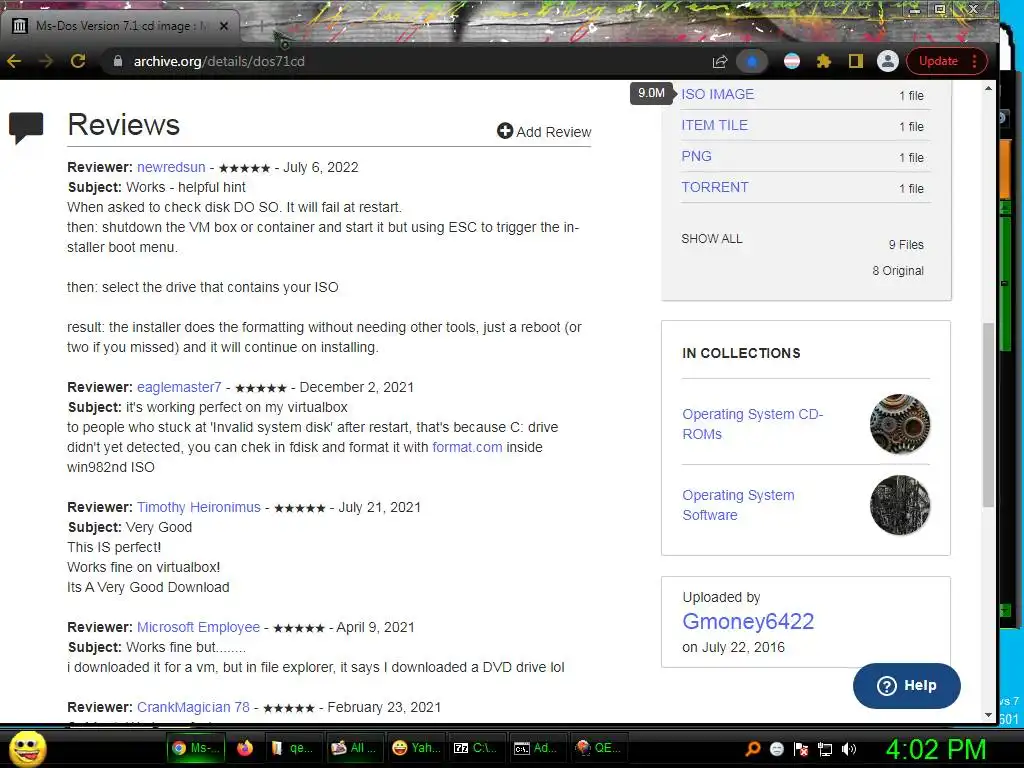Open the Extensions puzzle piece menu
Screen dimensions: 1024x768
(x=824, y=61)
